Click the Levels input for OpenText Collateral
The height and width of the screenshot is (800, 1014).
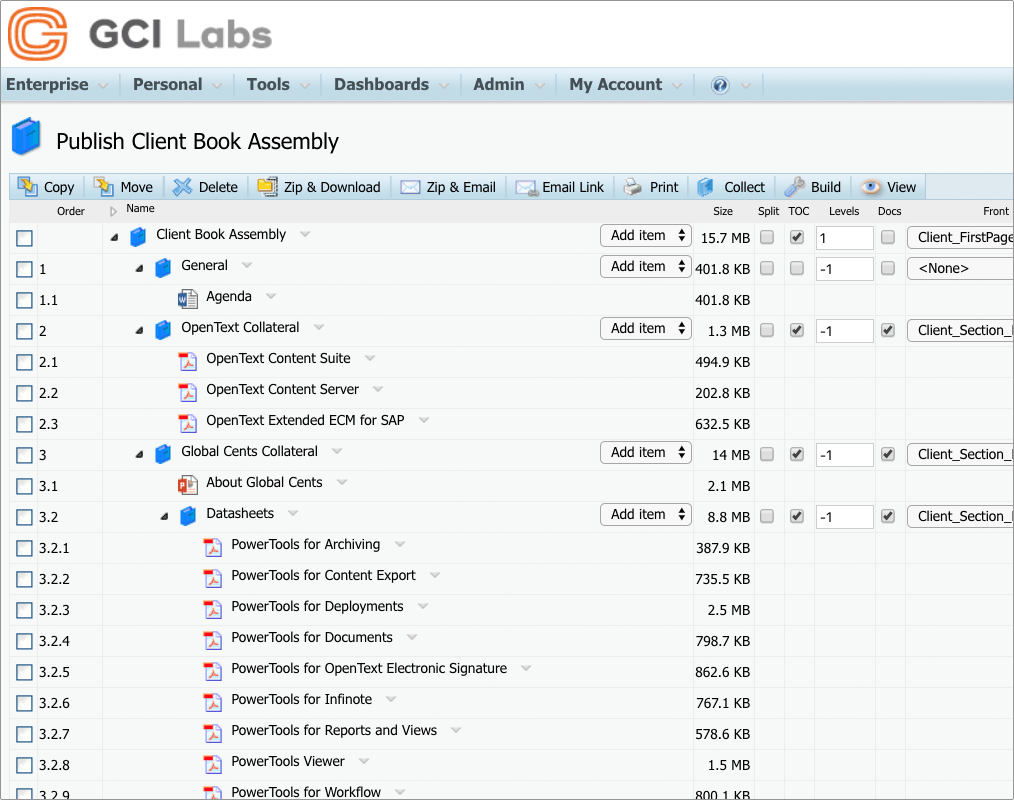tap(845, 331)
